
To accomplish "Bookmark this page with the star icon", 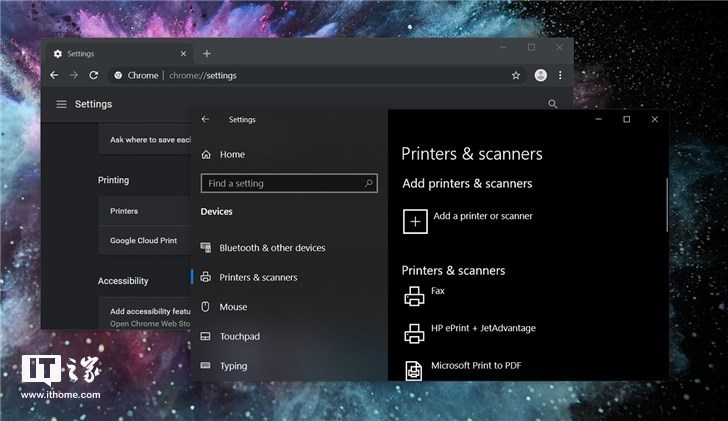I will (515, 75).
